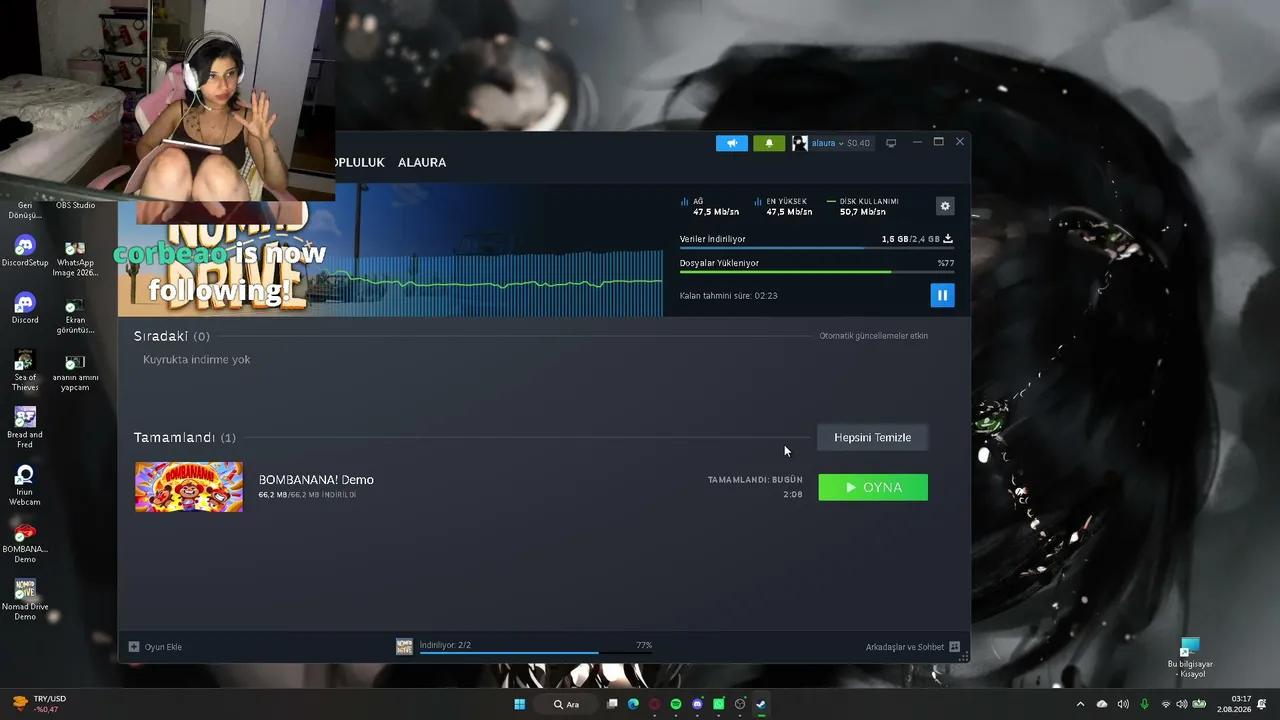
Task: Open the Windows Start menu
Action: (520, 704)
